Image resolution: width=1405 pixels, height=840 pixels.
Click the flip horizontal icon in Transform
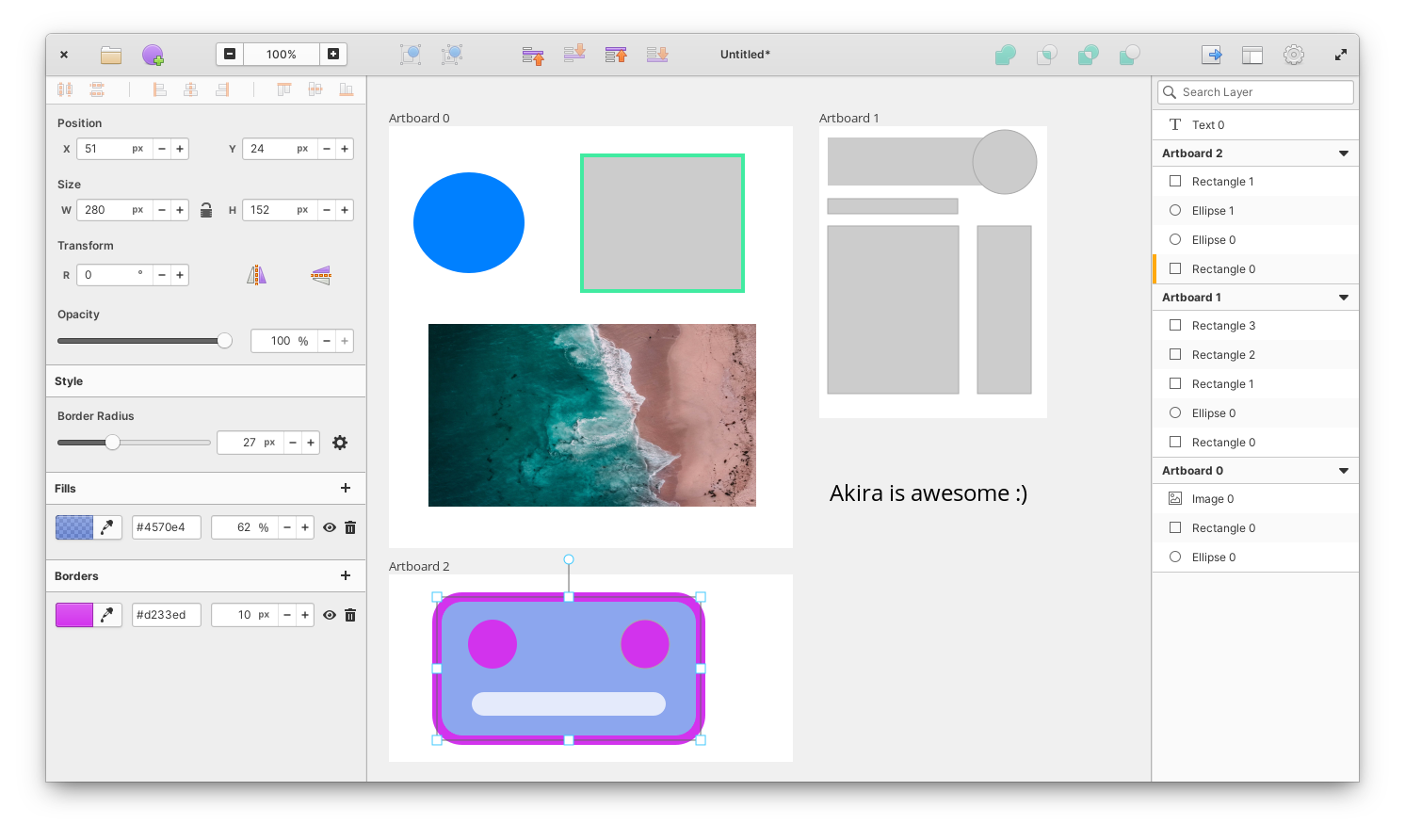(256, 275)
